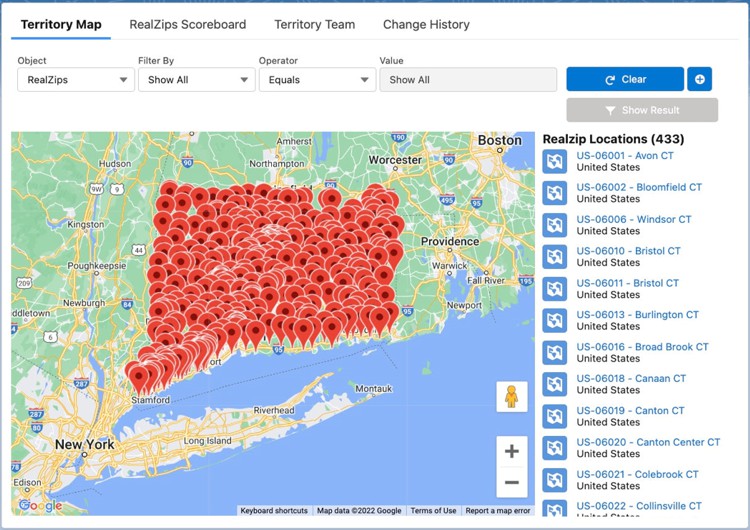Click the Value input field
The width and height of the screenshot is (750, 530).
coord(467,80)
